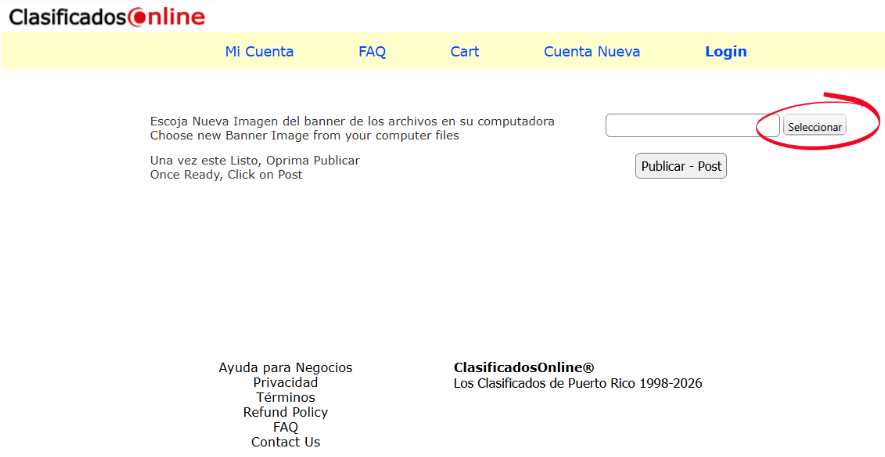Click the Publicar - Post button
885x457 pixels.
(x=681, y=166)
